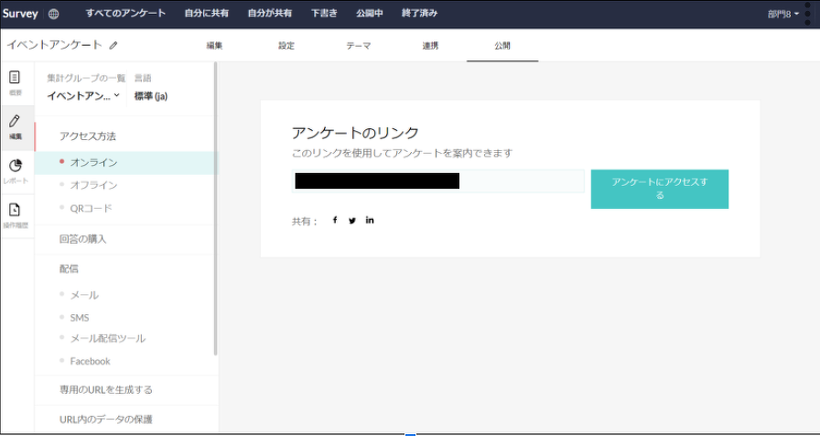This screenshot has width=820, height=436.
Task: Open the 部門8 account dropdown
Action: coord(783,14)
